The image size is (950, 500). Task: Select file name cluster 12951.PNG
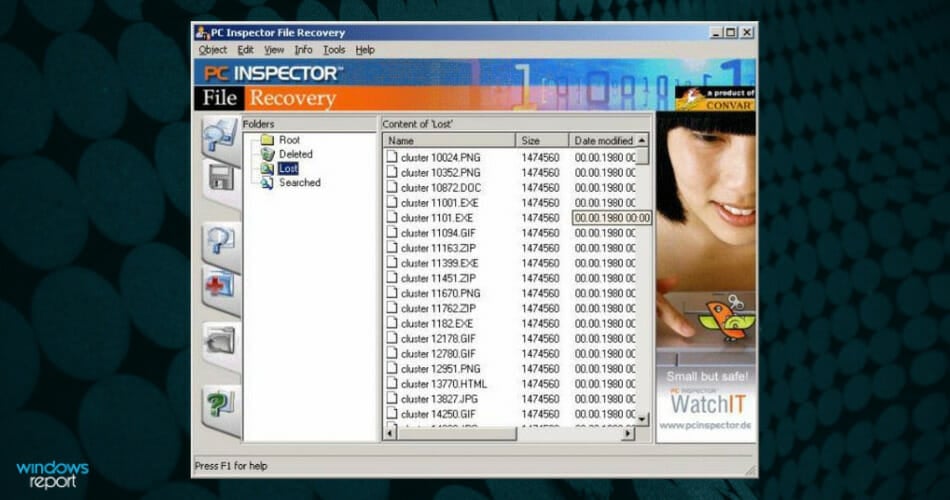(440, 369)
